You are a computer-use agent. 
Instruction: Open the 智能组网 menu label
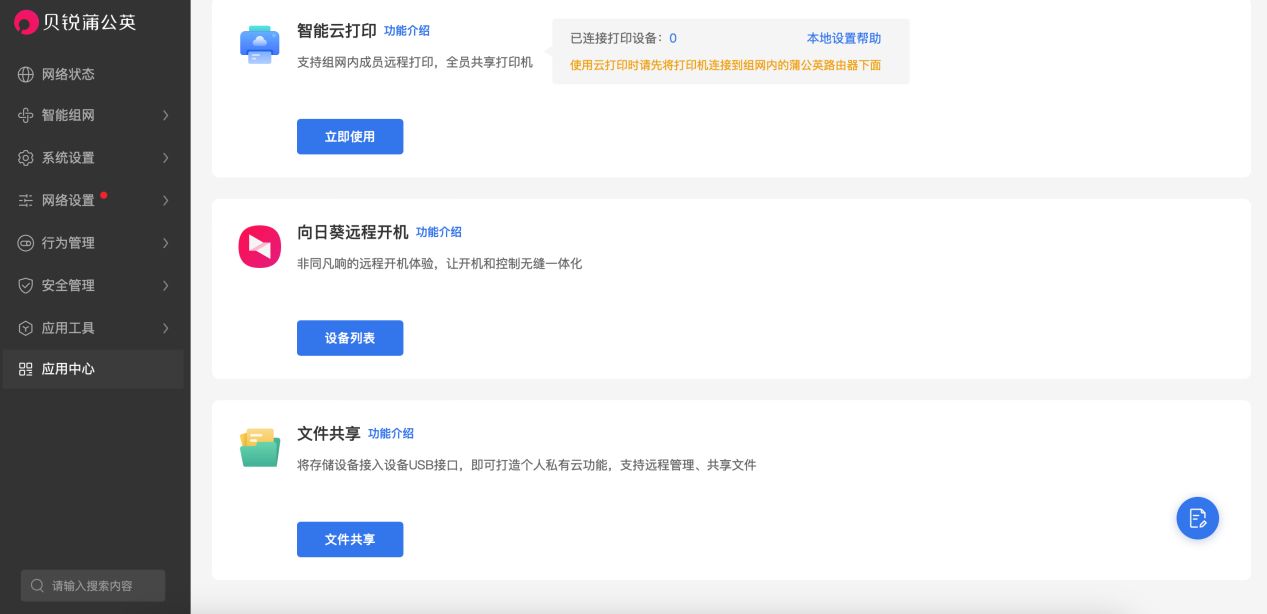(x=68, y=115)
